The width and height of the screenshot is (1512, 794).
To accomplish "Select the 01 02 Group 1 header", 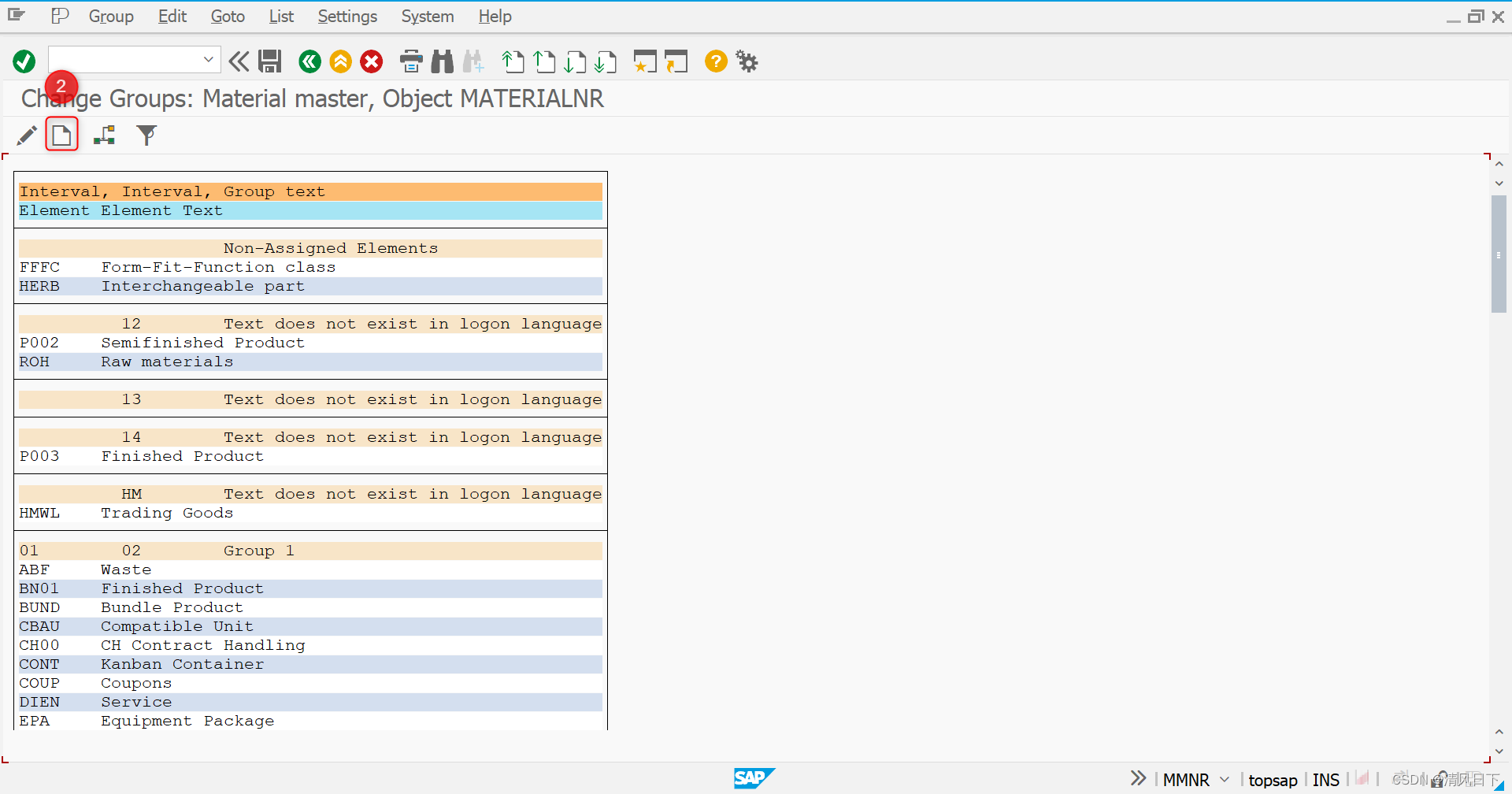I will [x=310, y=551].
